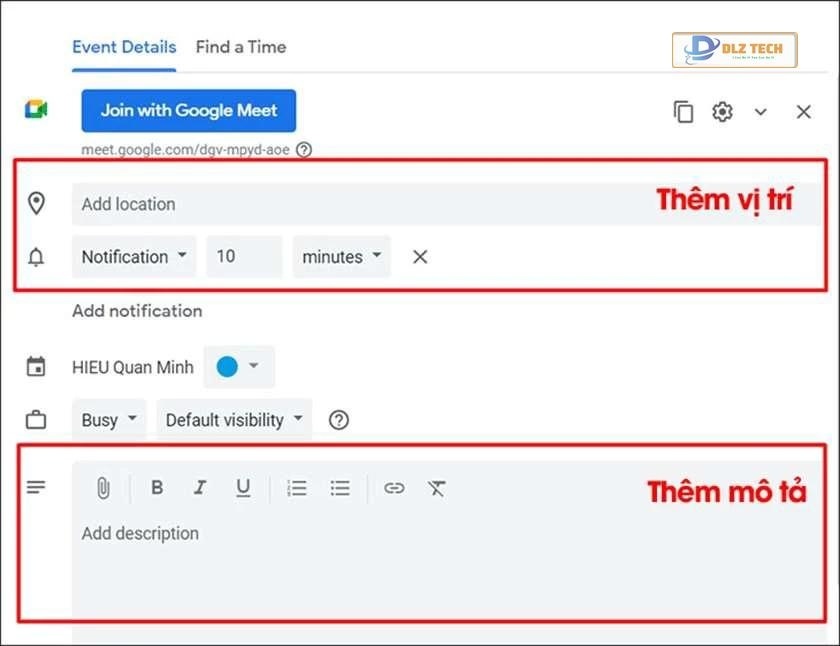The width and height of the screenshot is (840, 646).
Task: Remove formatting from the description text
Action: click(x=437, y=488)
